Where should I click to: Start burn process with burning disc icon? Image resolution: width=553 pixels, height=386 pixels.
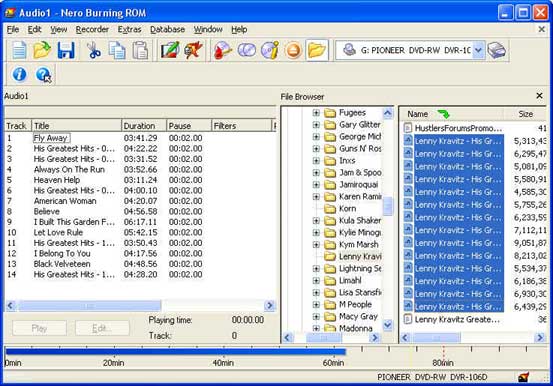223,50
